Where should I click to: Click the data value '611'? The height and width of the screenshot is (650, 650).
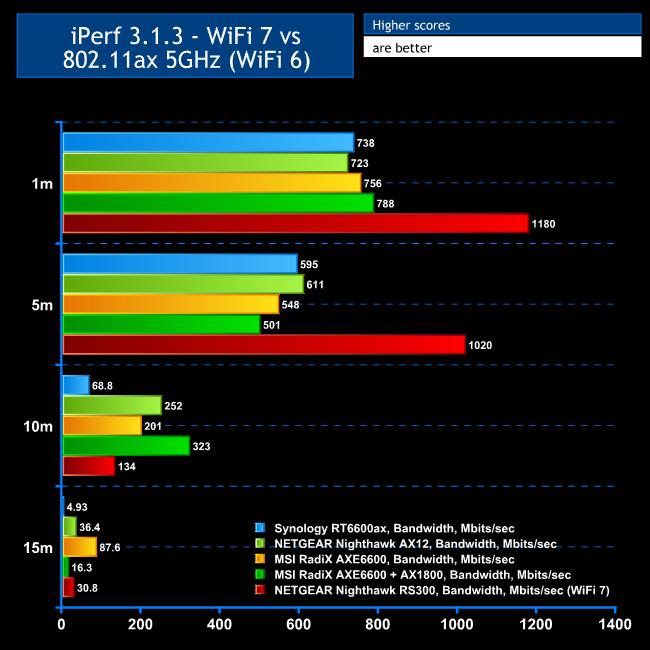pos(315,284)
